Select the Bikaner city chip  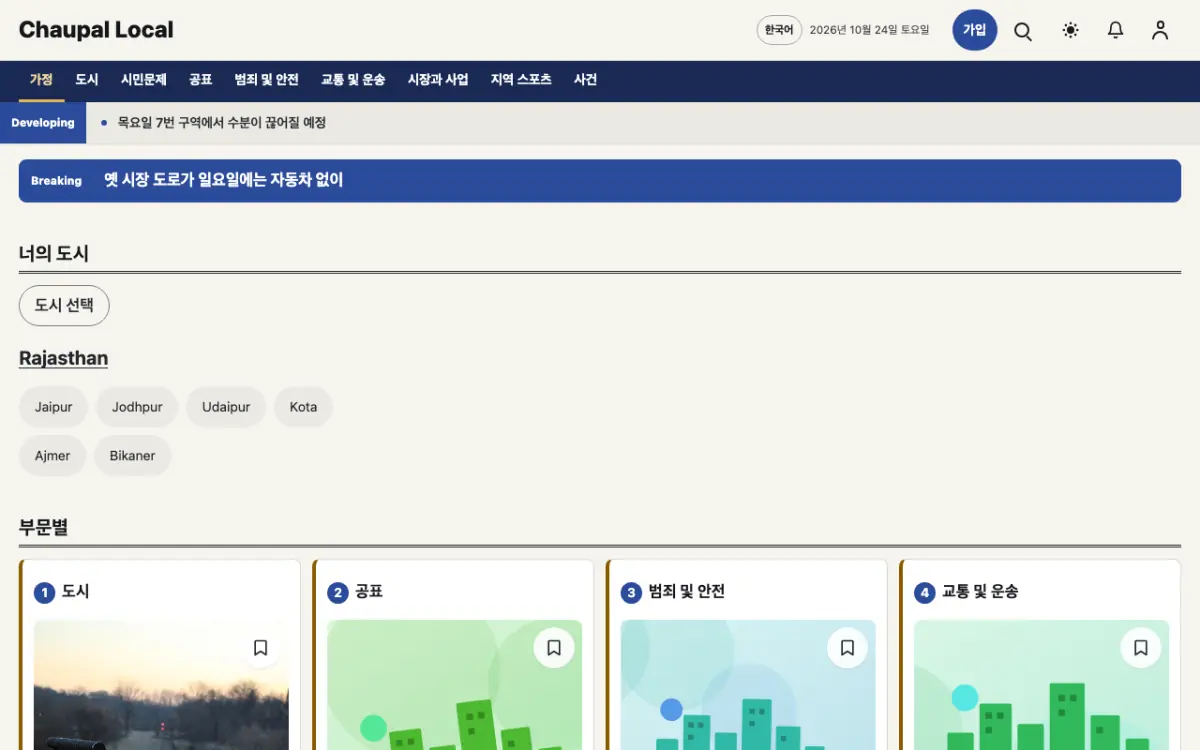[133, 455]
